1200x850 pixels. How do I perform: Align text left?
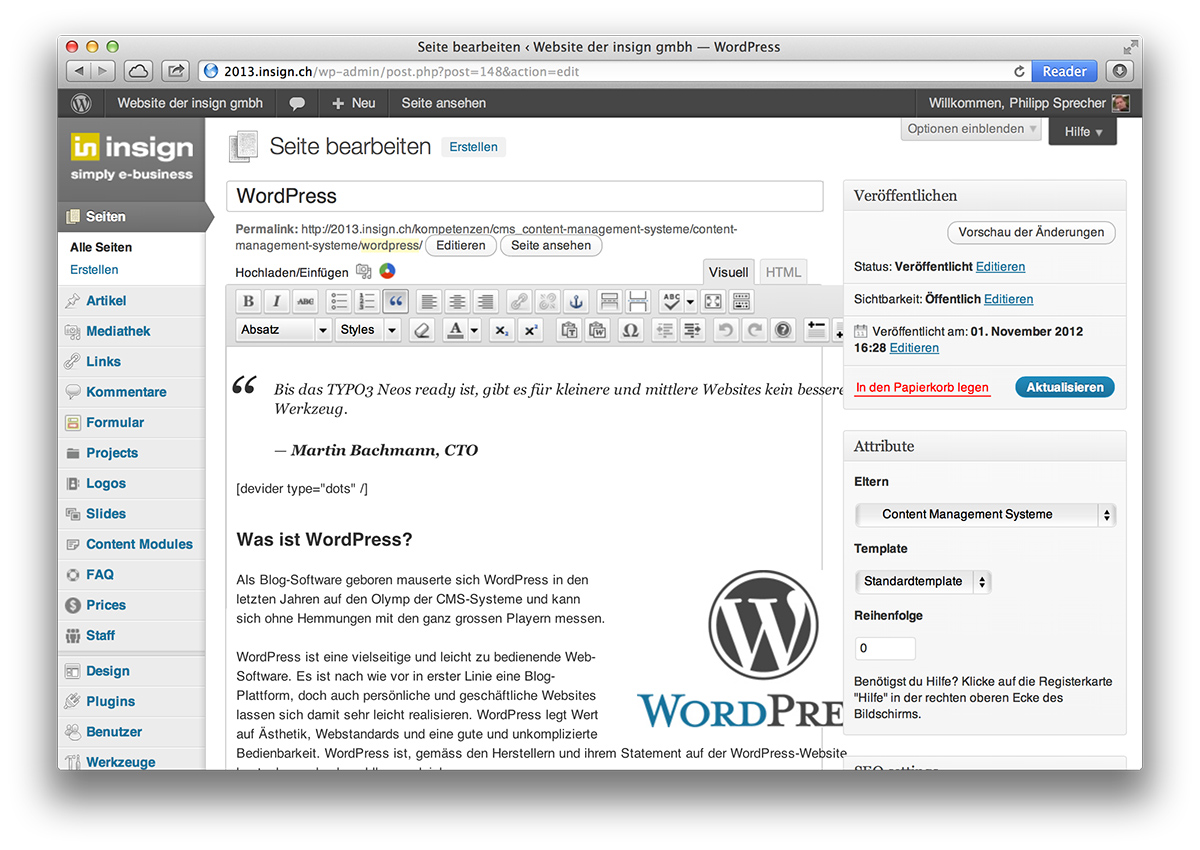pos(429,301)
